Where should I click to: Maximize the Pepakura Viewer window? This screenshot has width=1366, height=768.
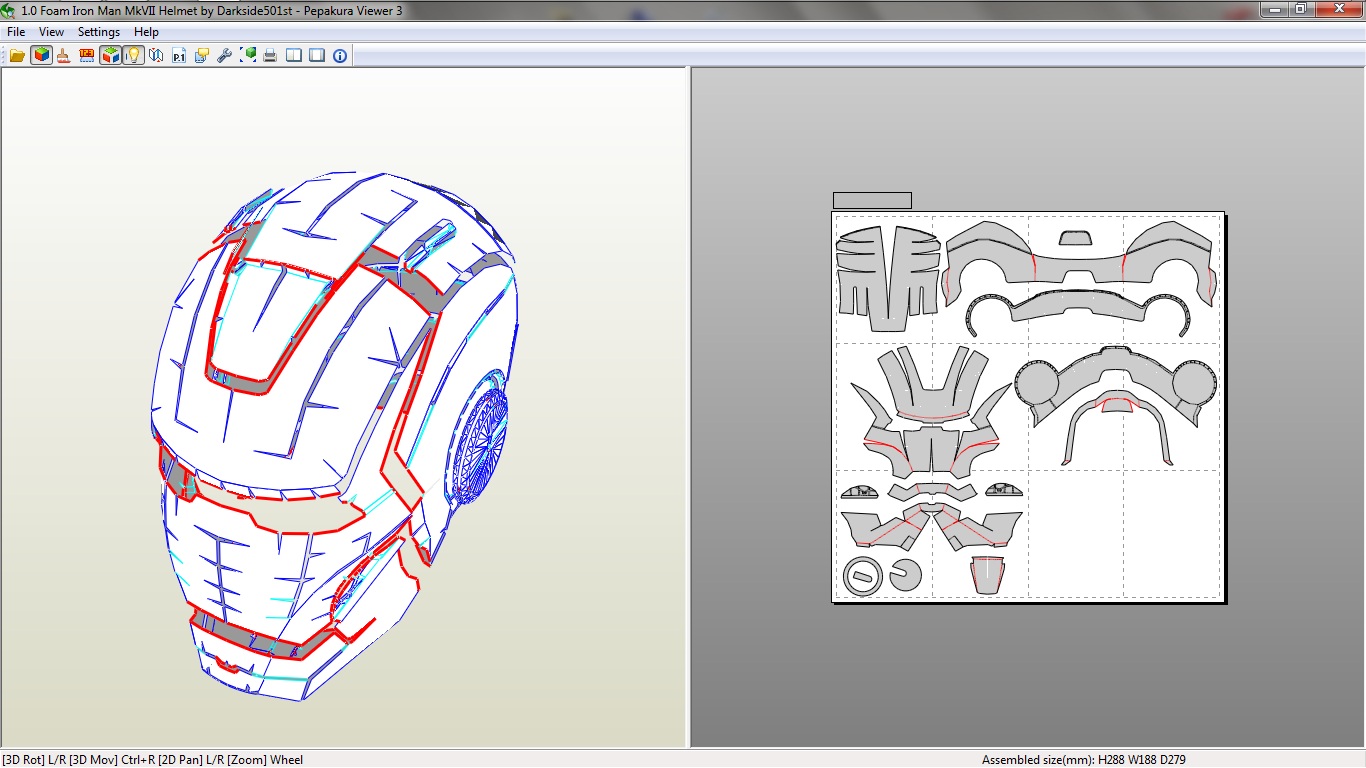pyautogui.click(x=1300, y=9)
